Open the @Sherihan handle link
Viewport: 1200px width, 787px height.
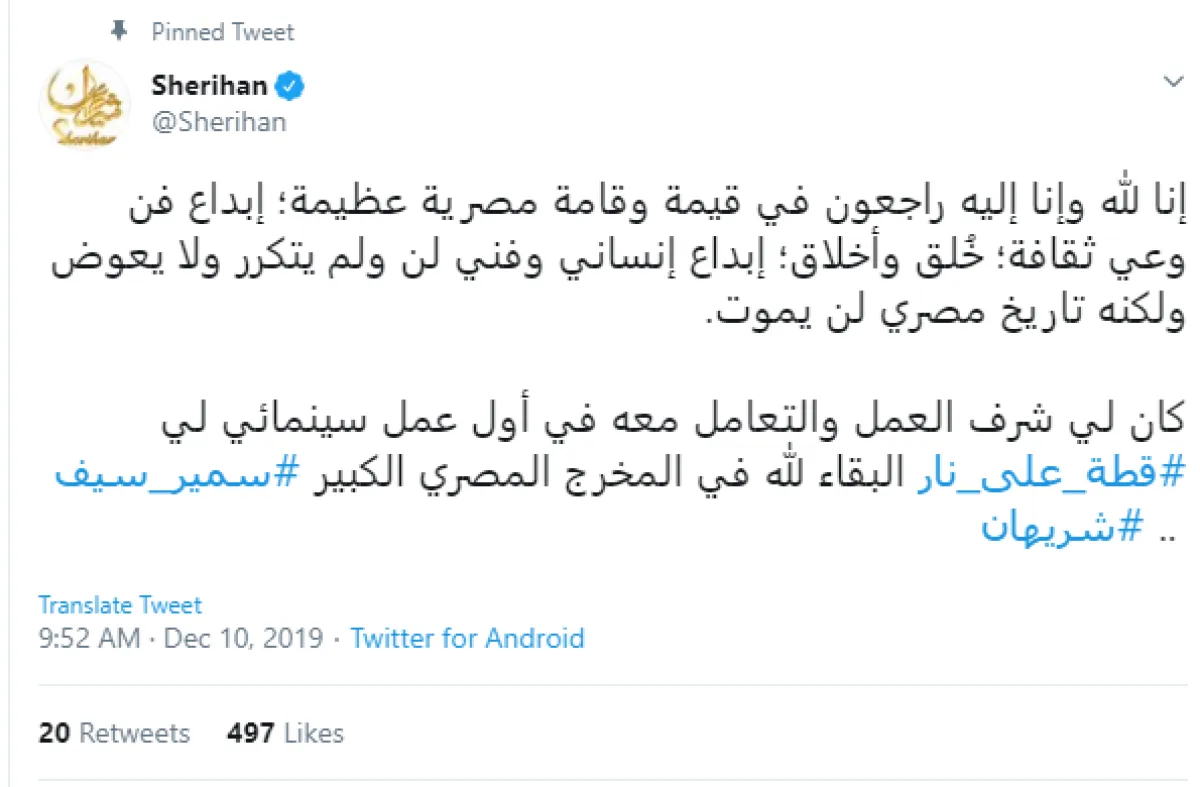pos(219,122)
